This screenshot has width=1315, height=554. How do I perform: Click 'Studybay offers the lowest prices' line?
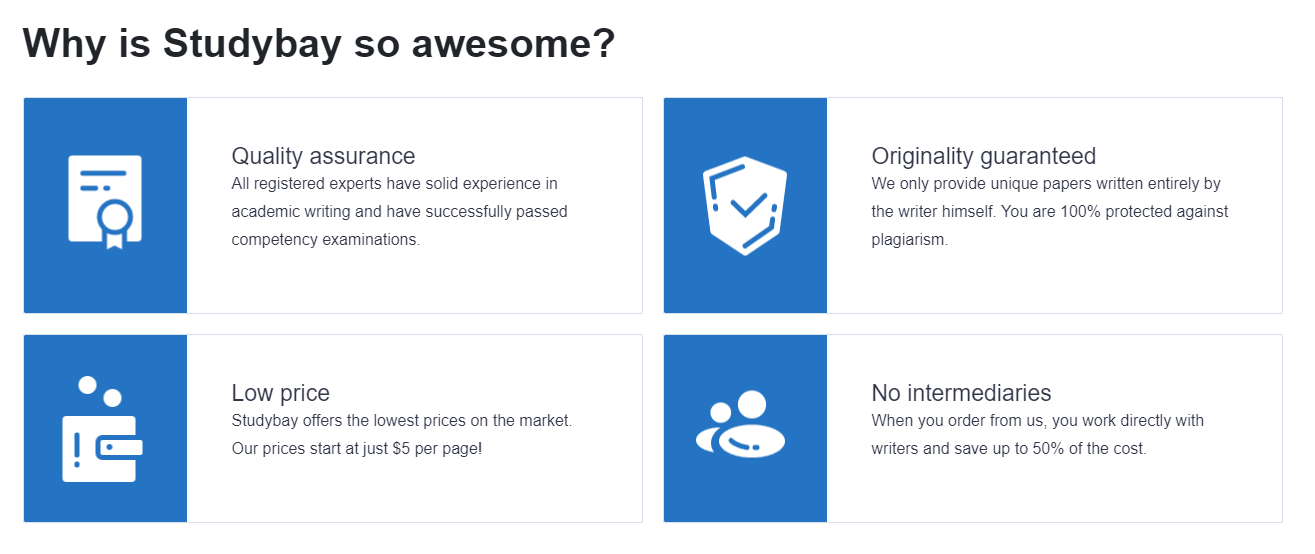pyautogui.click(x=401, y=421)
